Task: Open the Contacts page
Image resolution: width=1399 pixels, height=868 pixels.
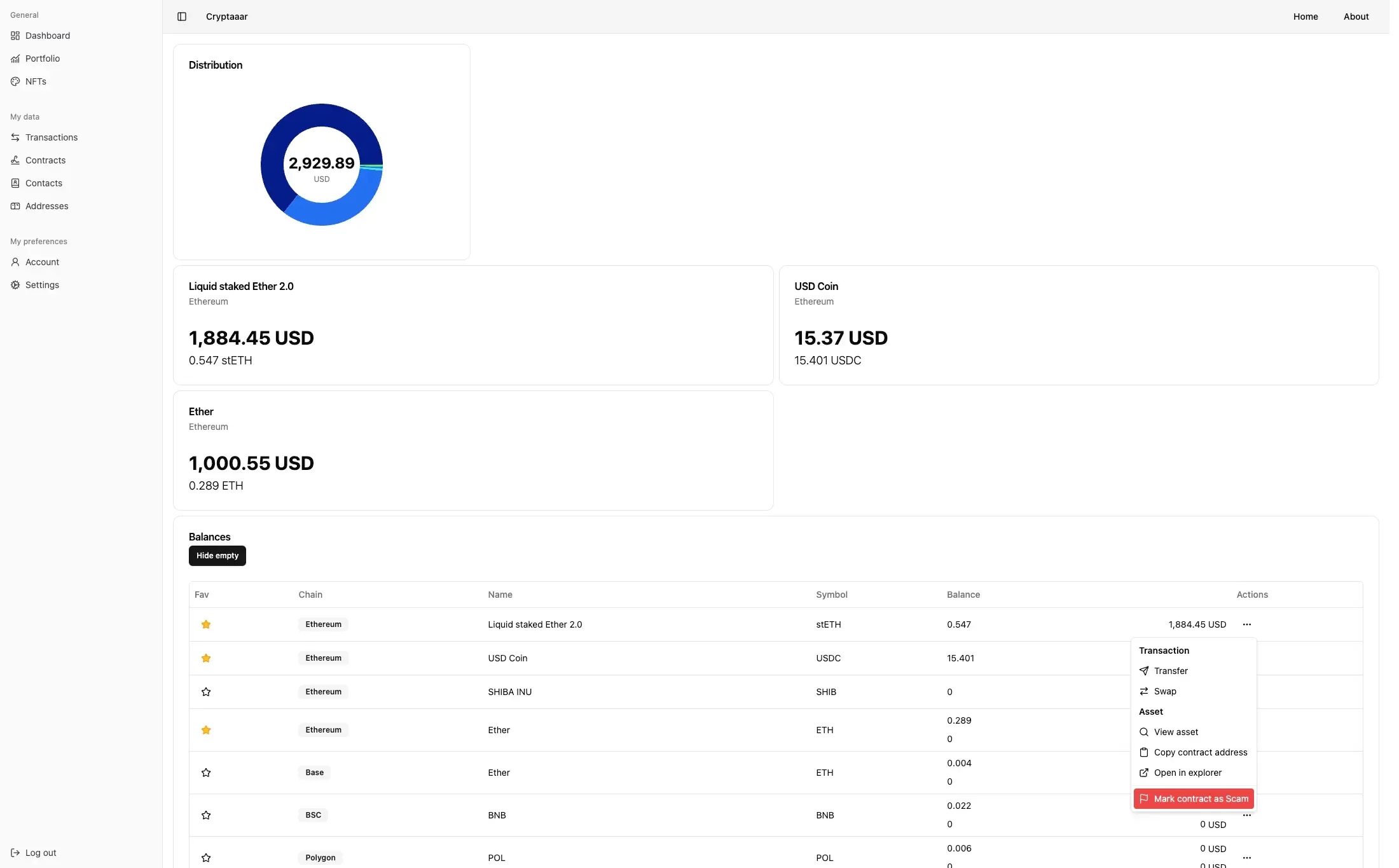Action: coord(43,183)
